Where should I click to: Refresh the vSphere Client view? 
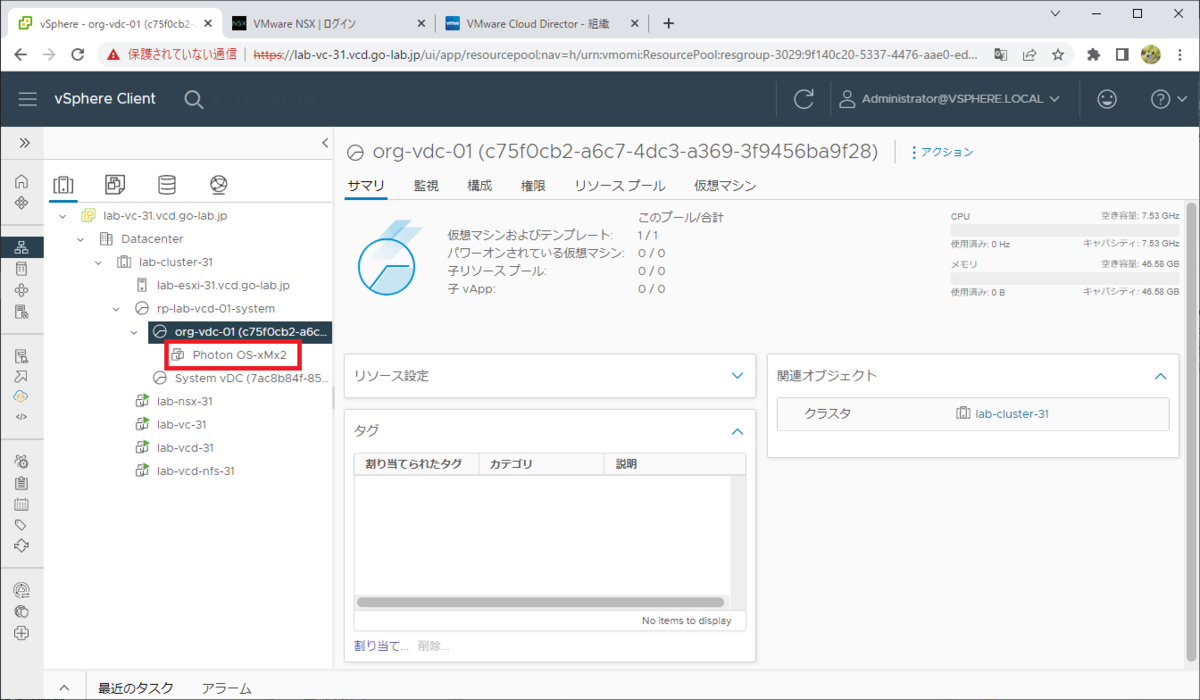click(x=803, y=99)
